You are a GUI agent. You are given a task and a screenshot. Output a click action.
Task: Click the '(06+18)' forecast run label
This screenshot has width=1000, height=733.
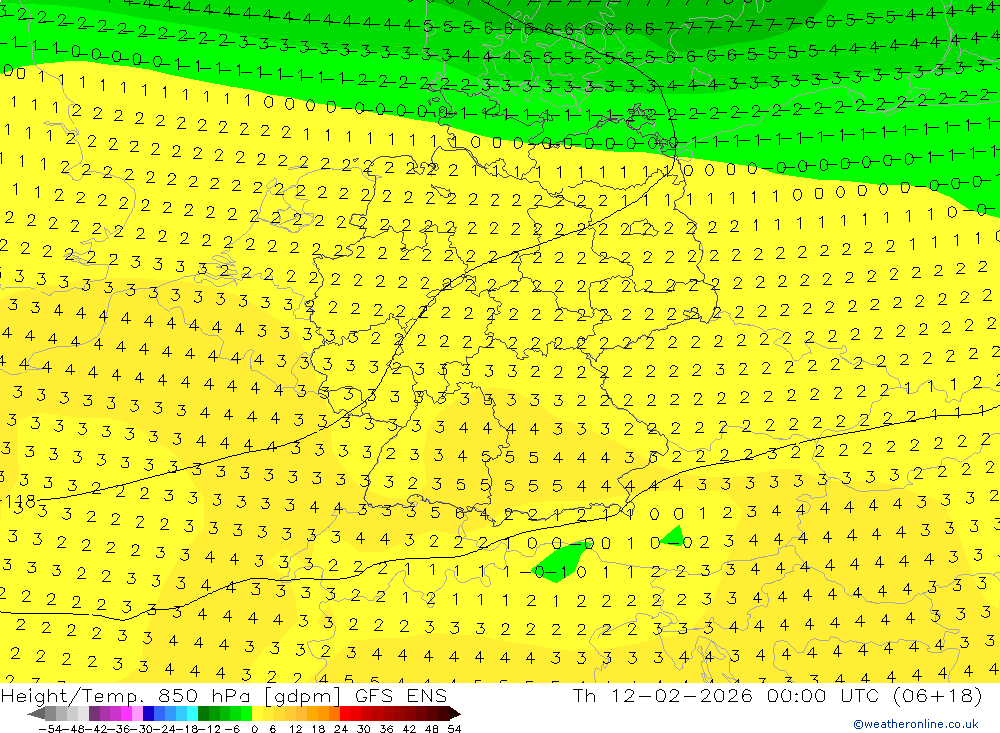937,696
